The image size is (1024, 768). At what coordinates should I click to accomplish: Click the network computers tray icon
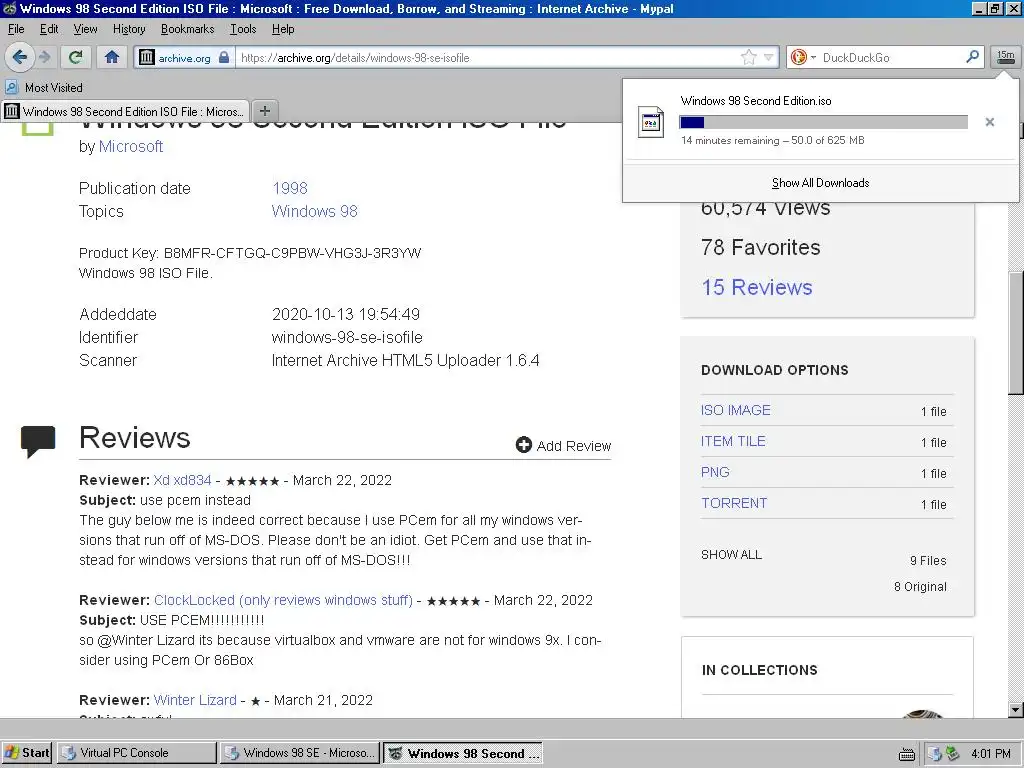point(935,754)
